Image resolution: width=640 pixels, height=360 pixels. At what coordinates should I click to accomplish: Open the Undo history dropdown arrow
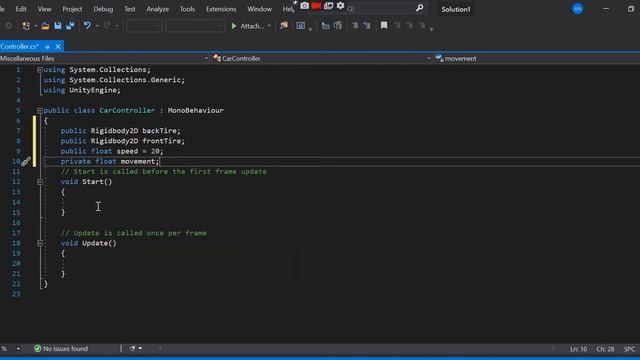click(x=97, y=26)
